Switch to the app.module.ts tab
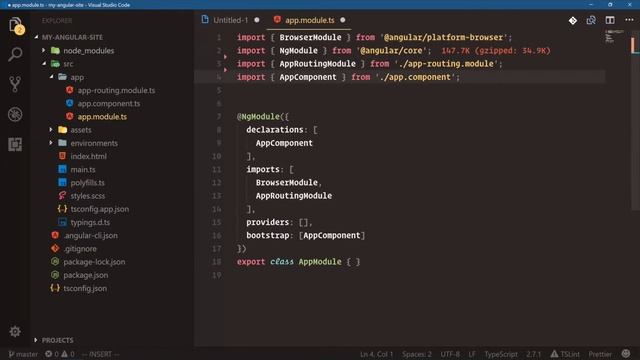Screen dimensions: 640x360 [309, 20]
